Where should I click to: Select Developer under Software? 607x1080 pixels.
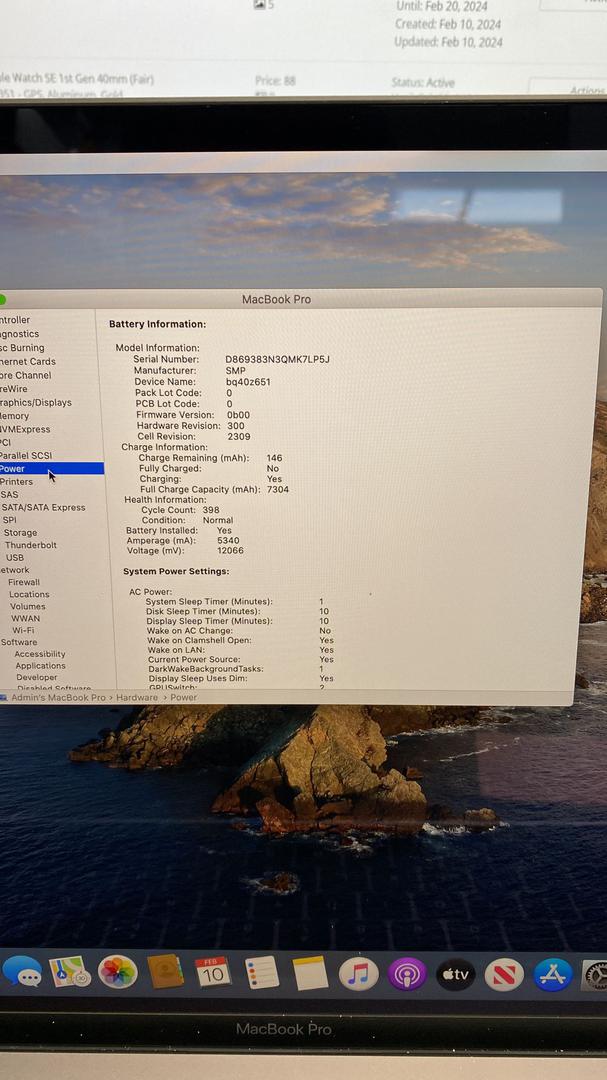[x=37, y=678]
